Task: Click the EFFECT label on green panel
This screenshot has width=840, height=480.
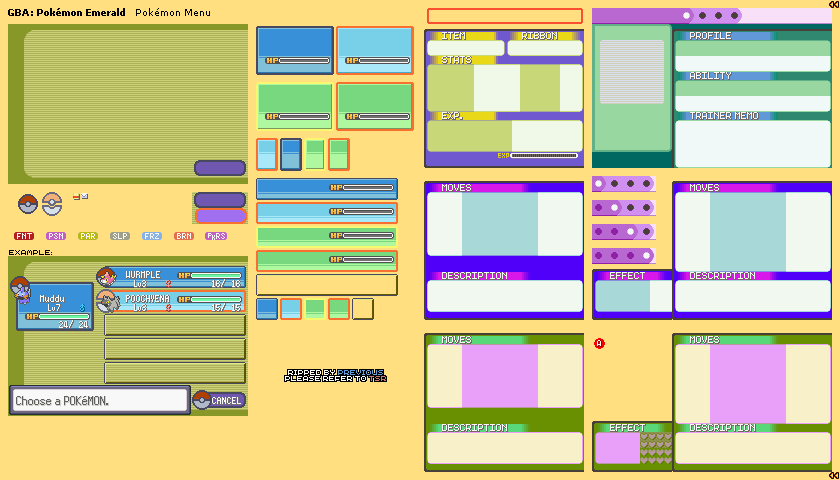Action: pos(627,428)
